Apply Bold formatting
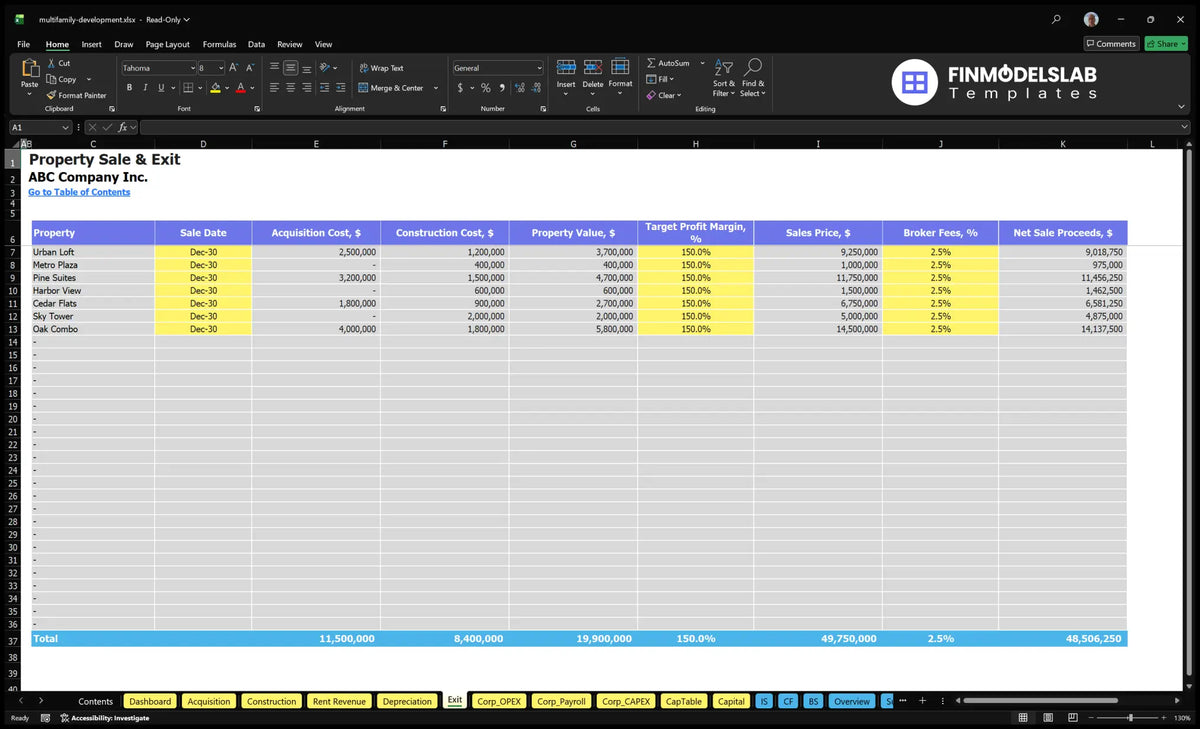This screenshot has width=1200, height=729. 130,88
